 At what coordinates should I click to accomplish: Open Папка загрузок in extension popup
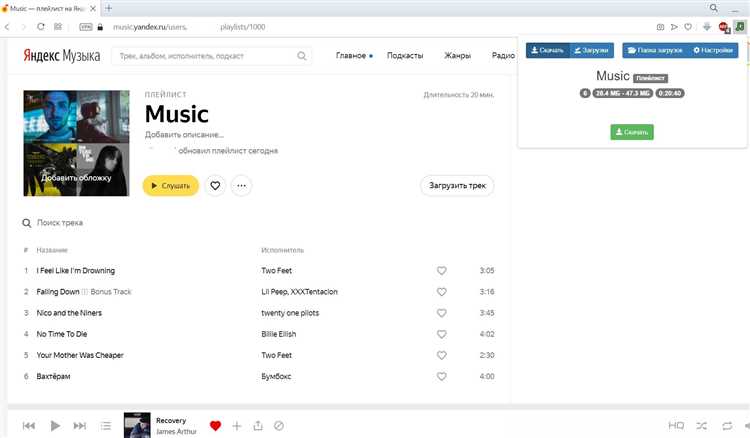(655, 50)
